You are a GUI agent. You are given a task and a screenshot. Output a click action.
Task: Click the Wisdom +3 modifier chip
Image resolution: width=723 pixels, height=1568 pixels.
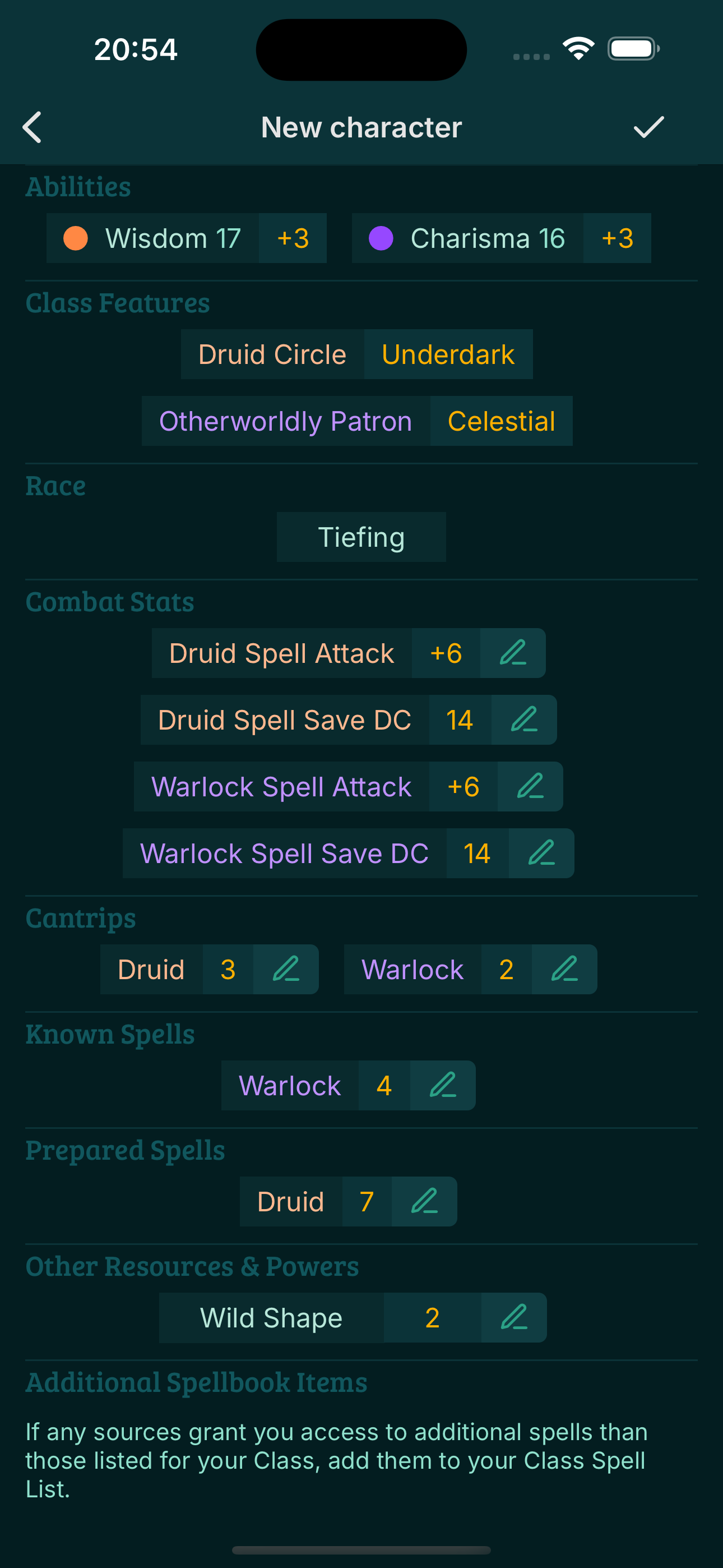(x=293, y=238)
